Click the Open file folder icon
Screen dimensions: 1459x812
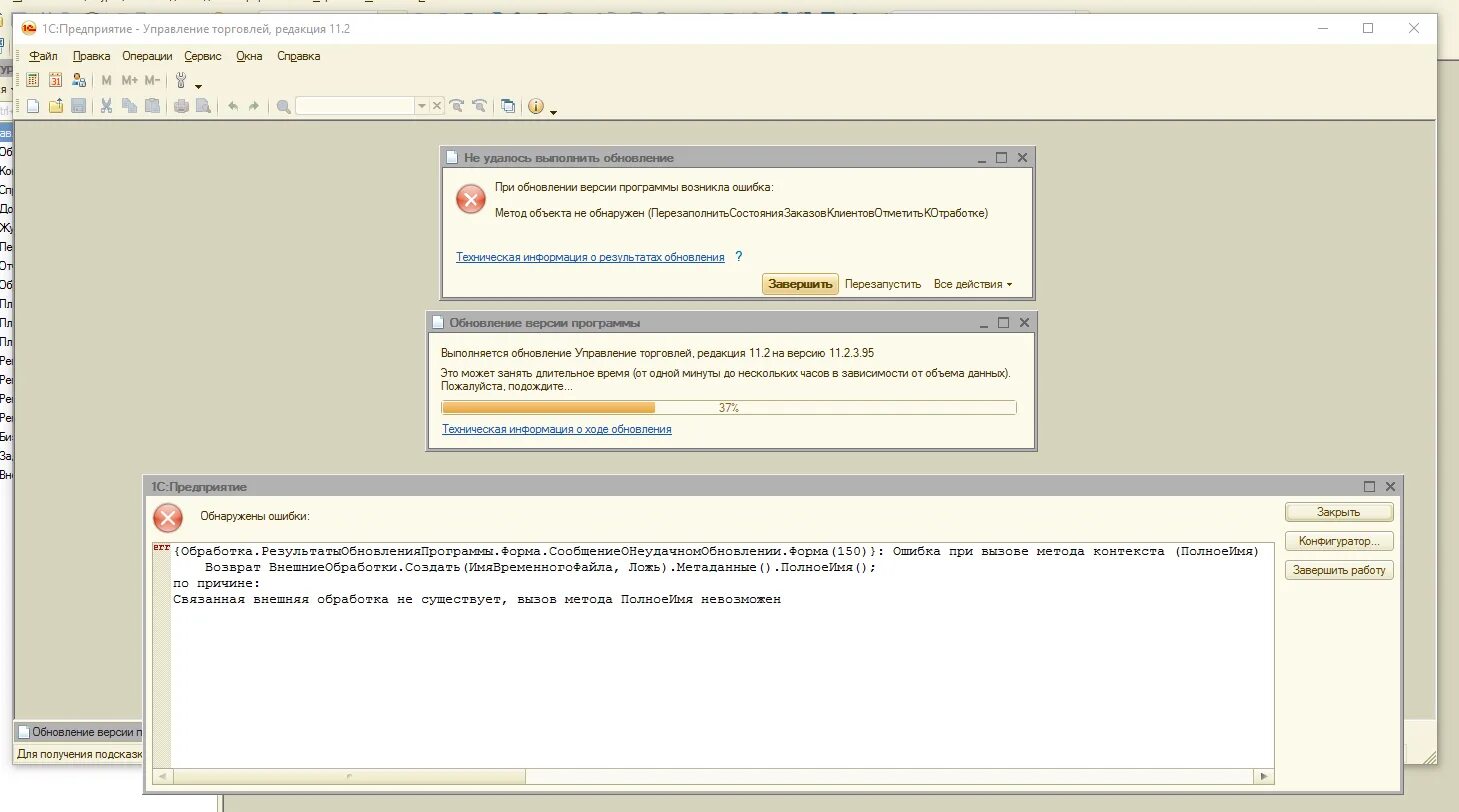[56, 106]
